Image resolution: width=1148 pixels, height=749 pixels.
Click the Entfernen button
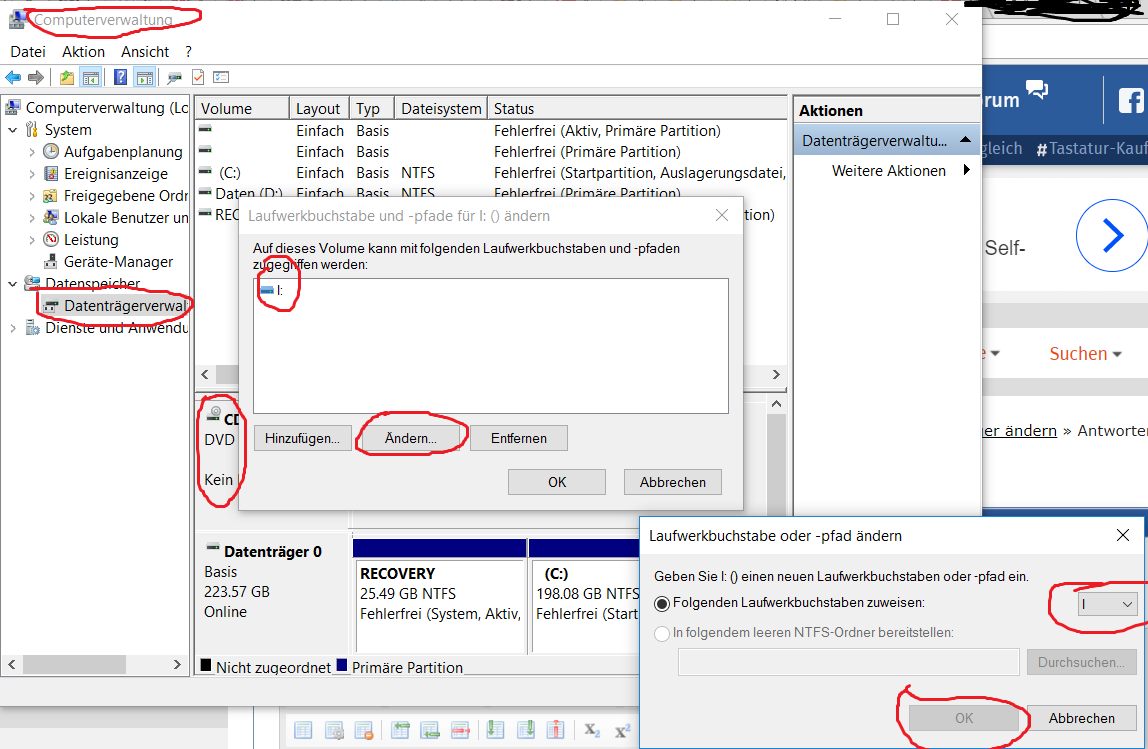pos(518,439)
